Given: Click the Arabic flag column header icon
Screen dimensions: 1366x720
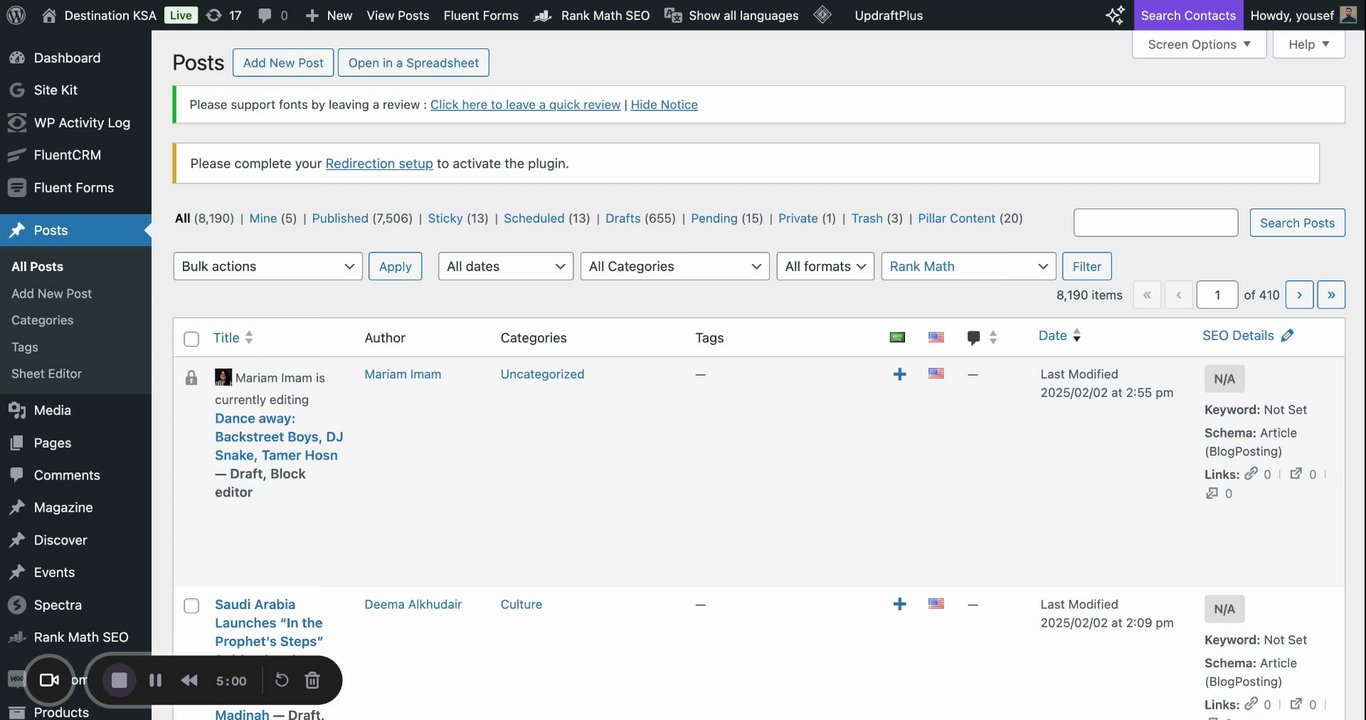Looking at the screenshot, I should (897, 337).
